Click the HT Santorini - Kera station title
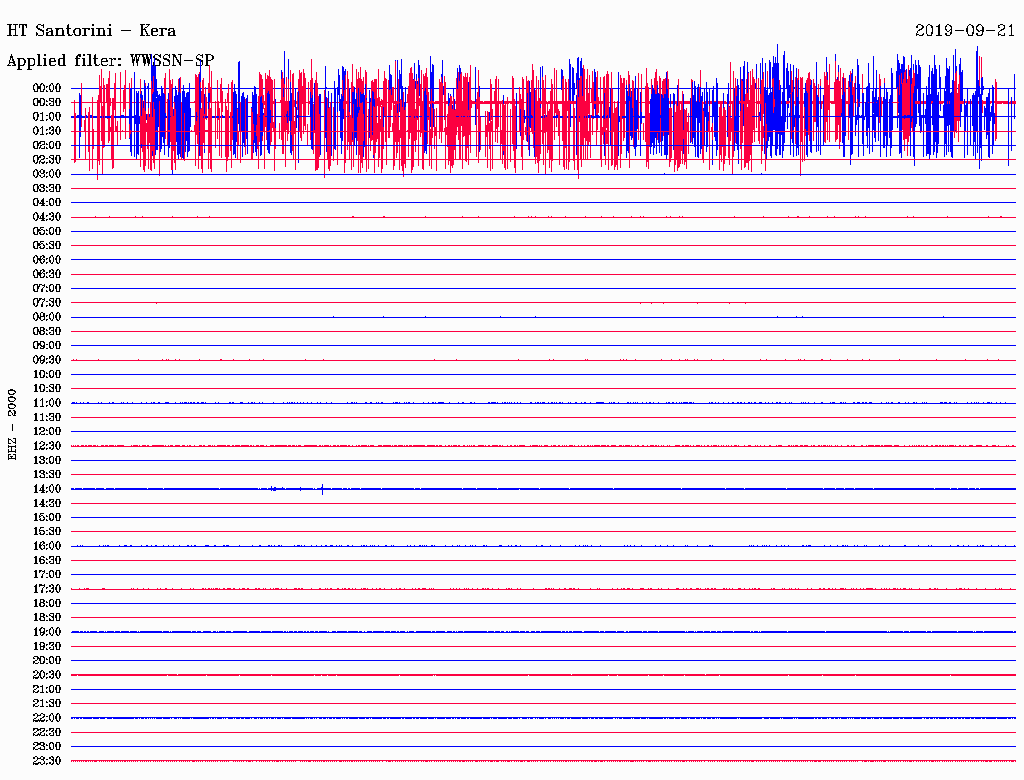Screen dimensions: 1024x780 tap(92, 31)
